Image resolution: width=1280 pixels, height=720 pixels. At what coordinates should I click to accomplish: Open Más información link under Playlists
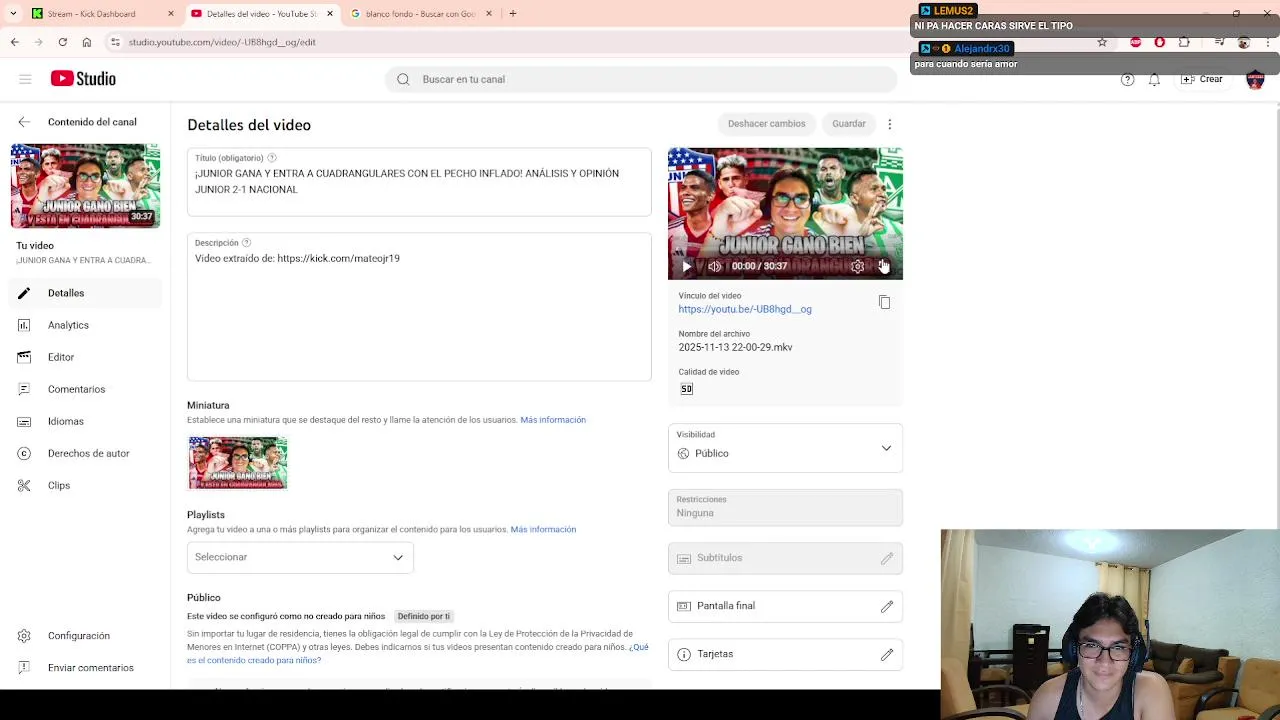click(543, 529)
